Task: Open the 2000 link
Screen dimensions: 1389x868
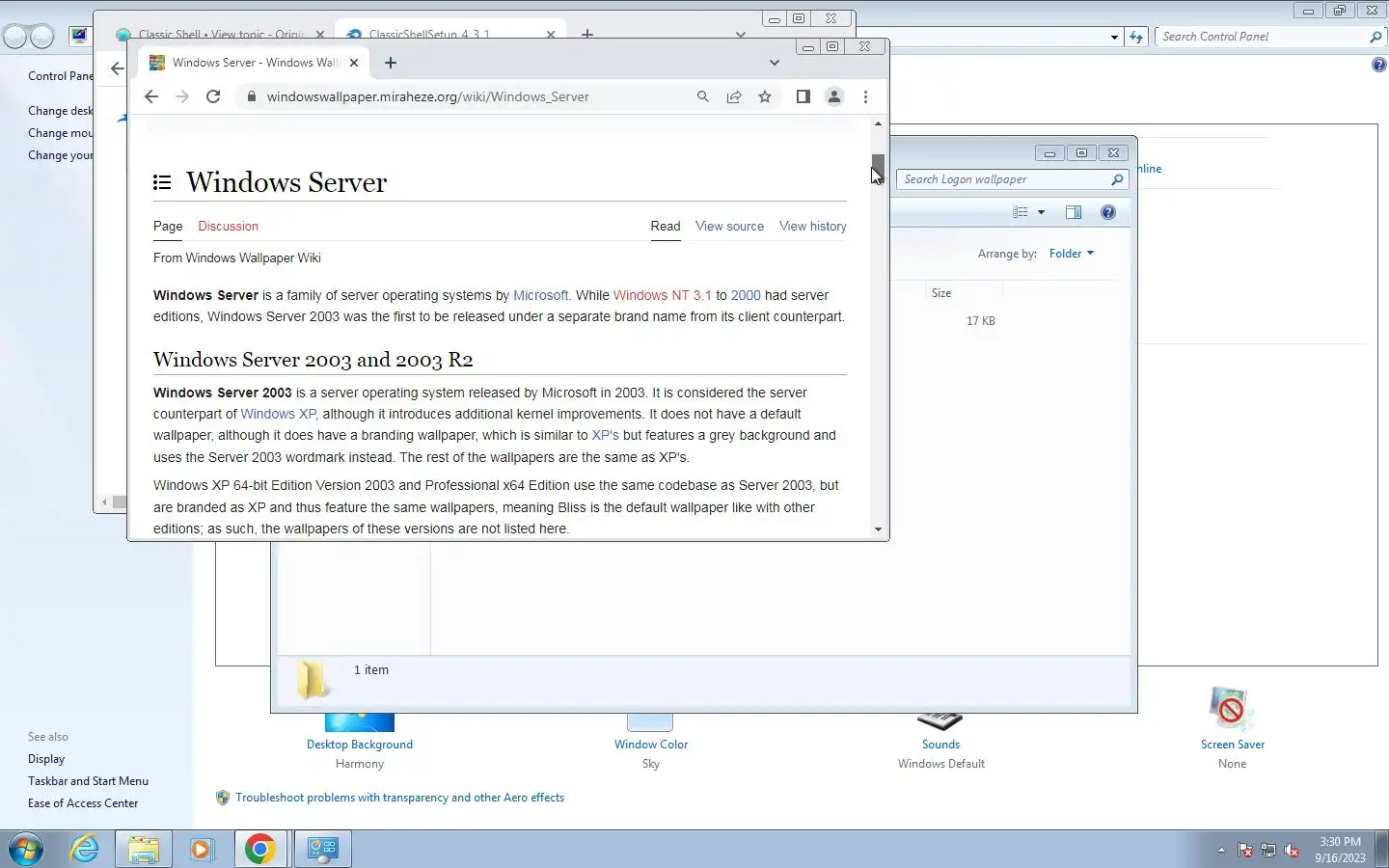Action: click(x=746, y=295)
